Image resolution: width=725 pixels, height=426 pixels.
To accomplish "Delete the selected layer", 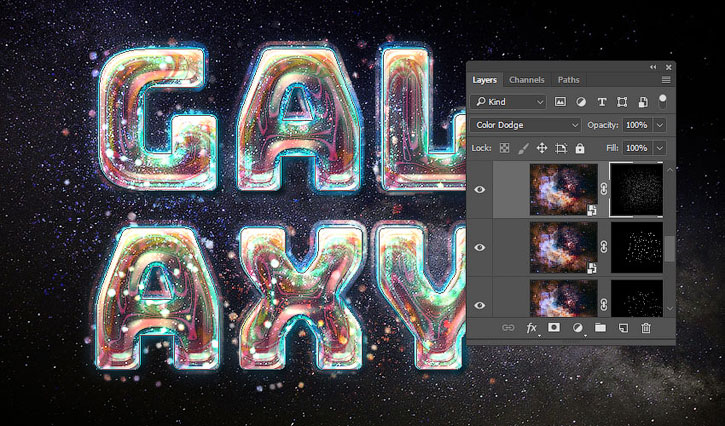I will pyautogui.click(x=646, y=328).
